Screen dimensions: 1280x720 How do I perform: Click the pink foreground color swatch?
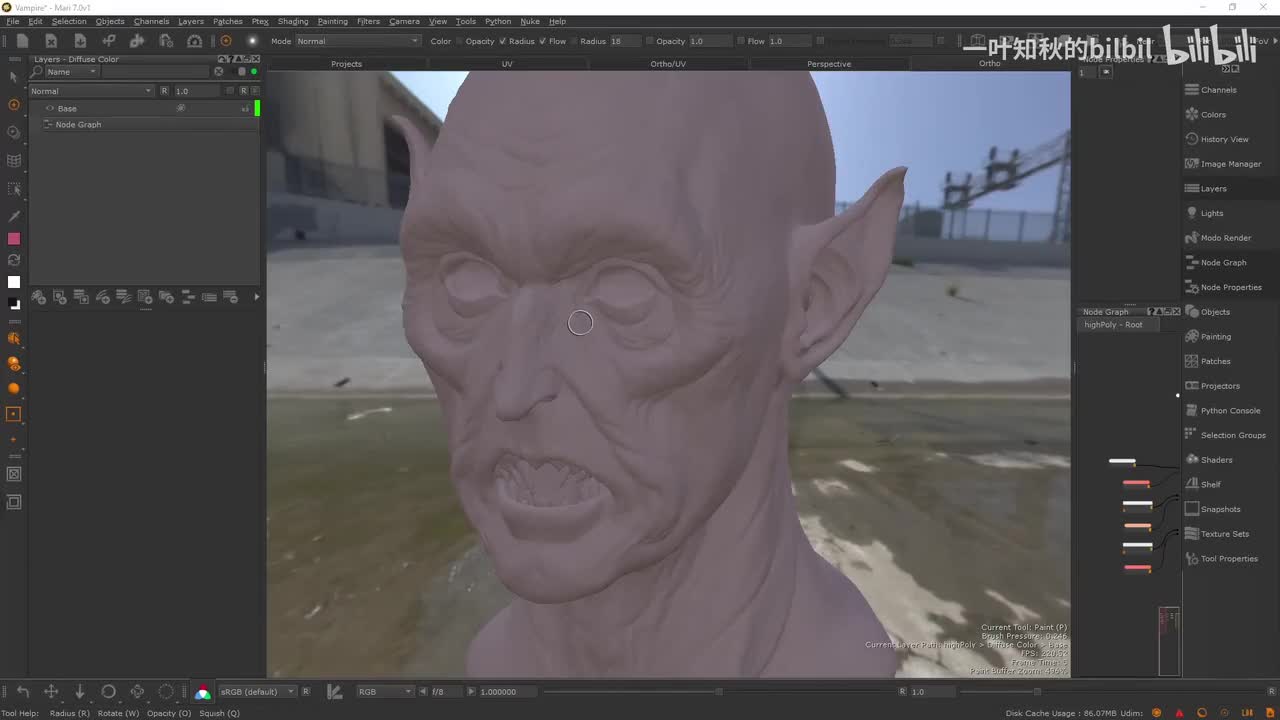pyautogui.click(x=14, y=239)
